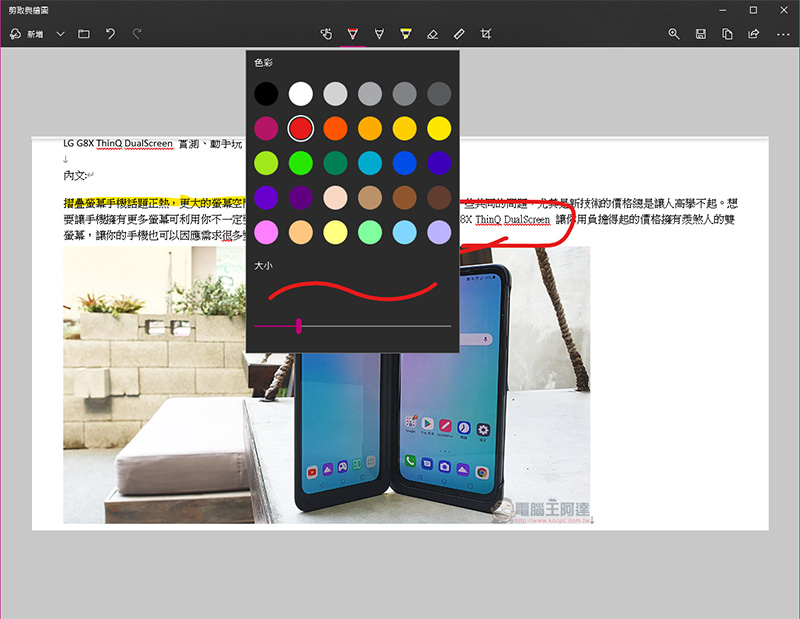Click the 大小 label in pen panel
The image size is (800, 619).
point(264,266)
